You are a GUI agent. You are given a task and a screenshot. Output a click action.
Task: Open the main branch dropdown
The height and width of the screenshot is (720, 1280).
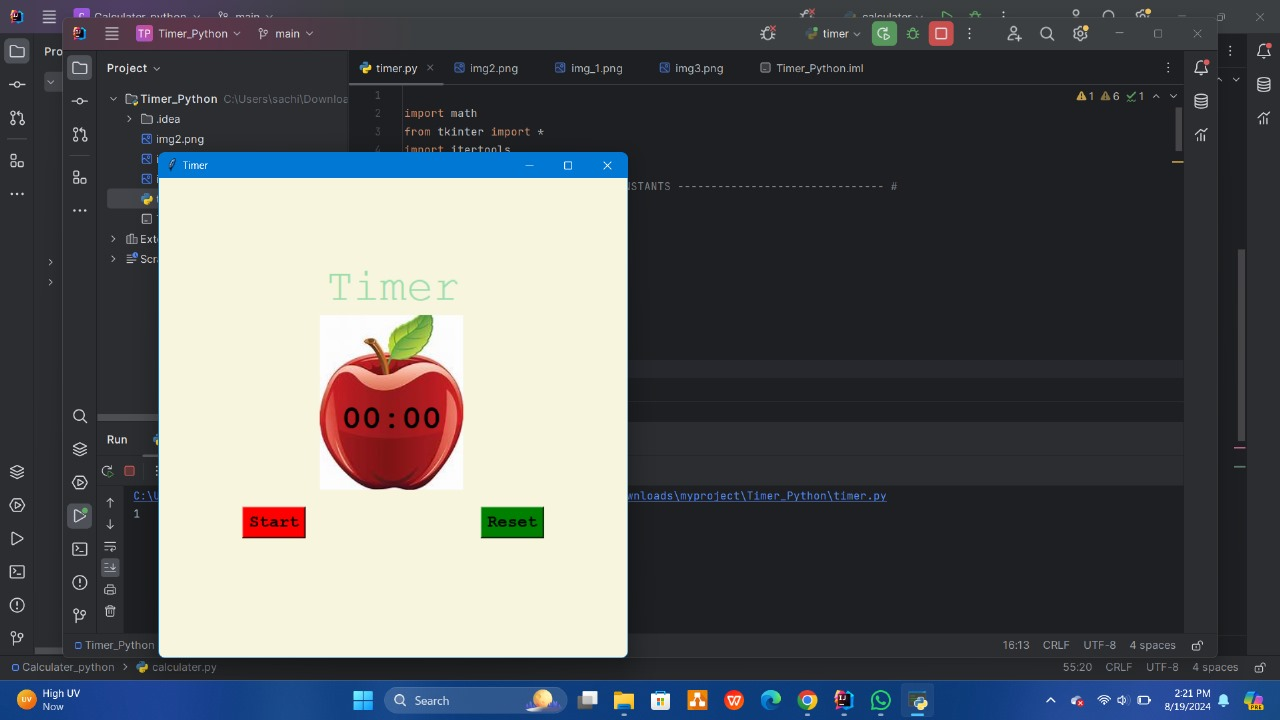pos(286,34)
